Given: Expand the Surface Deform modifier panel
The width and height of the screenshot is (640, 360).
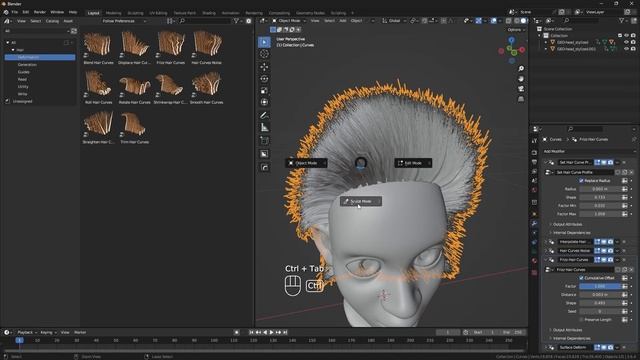Looking at the screenshot, I should pos(546,347).
